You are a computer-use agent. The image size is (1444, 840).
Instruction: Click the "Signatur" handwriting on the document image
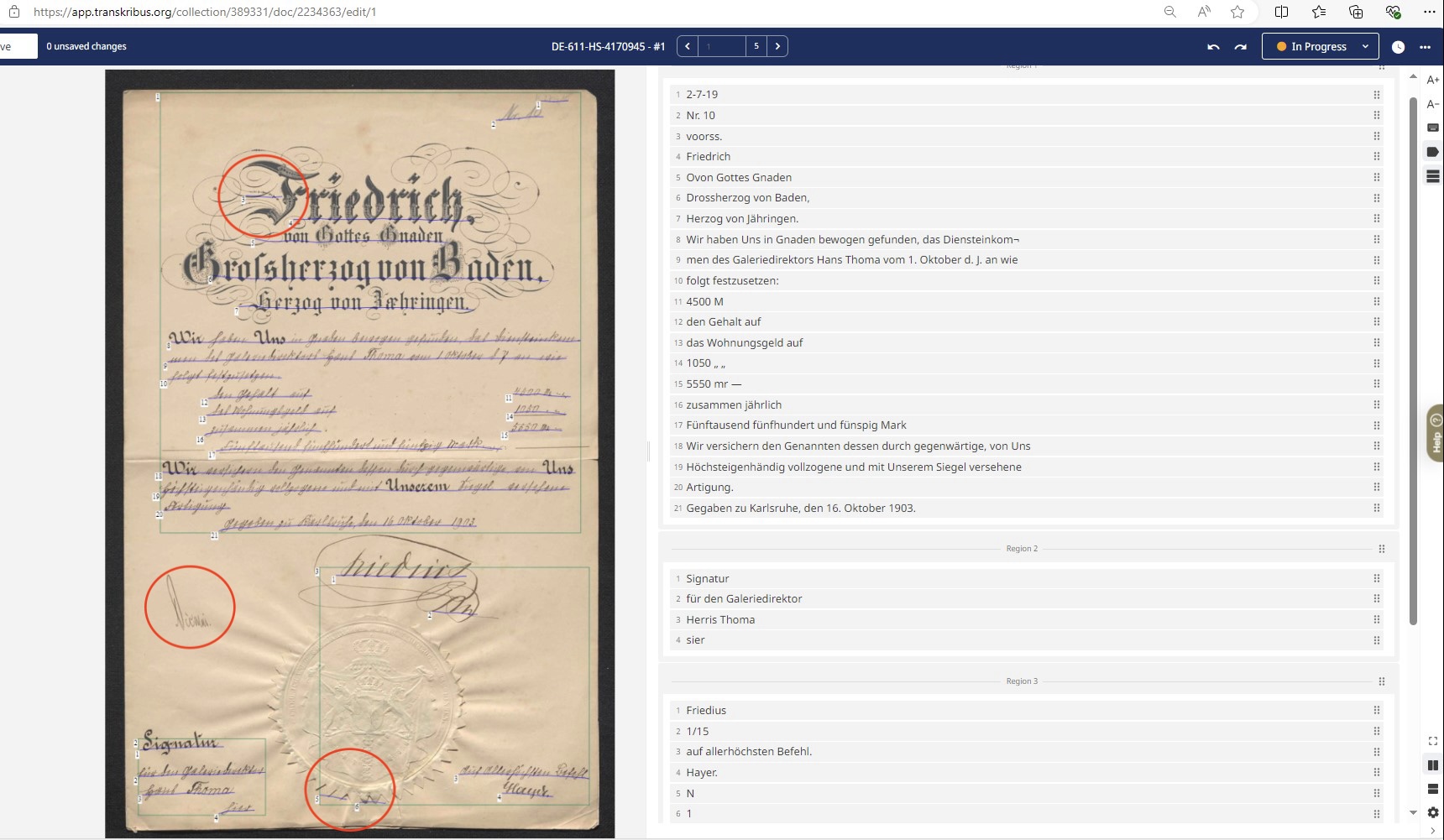[x=181, y=743]
